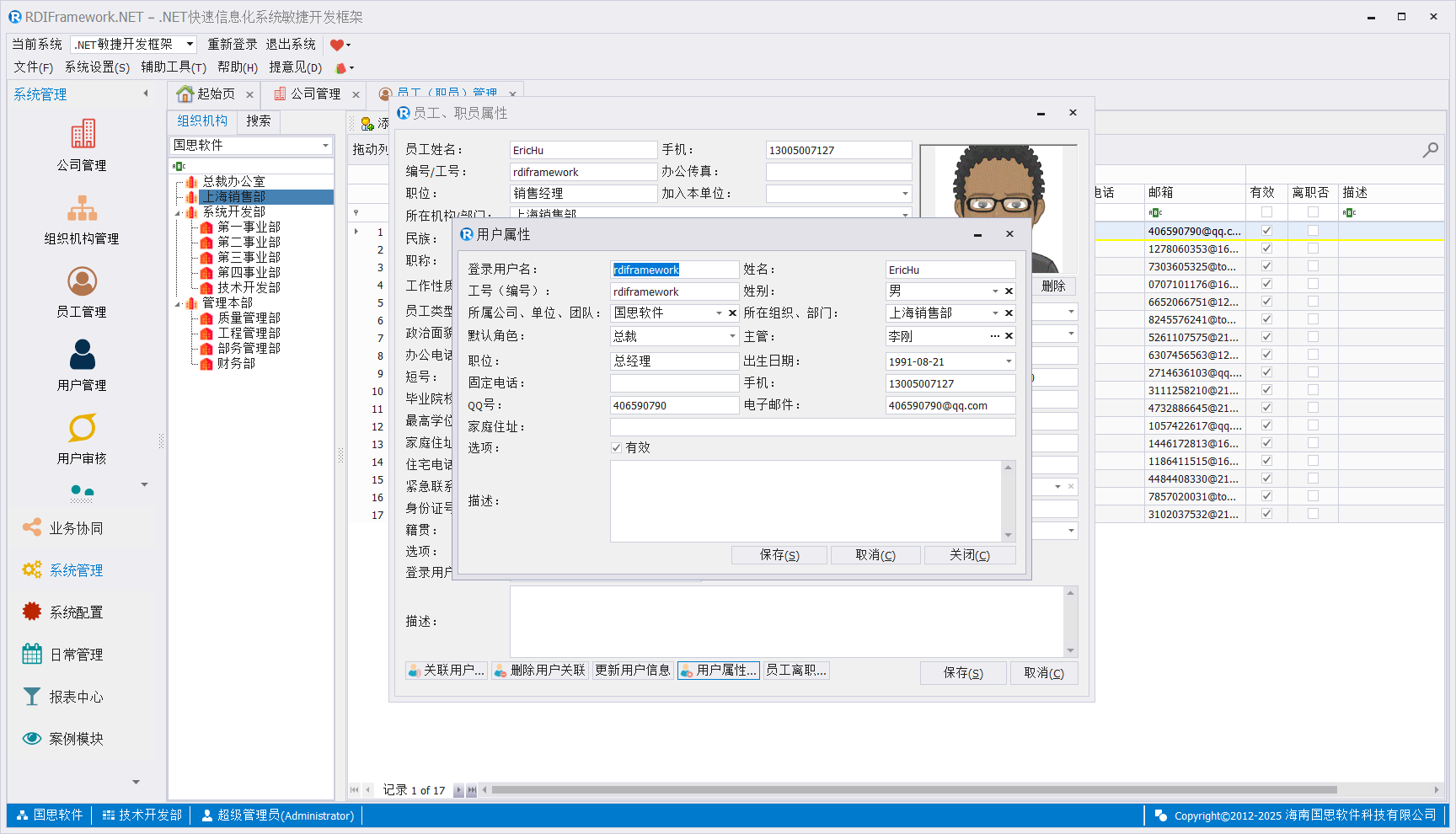
Task: Open 报表中心 module
Action: tap(76, 697)
